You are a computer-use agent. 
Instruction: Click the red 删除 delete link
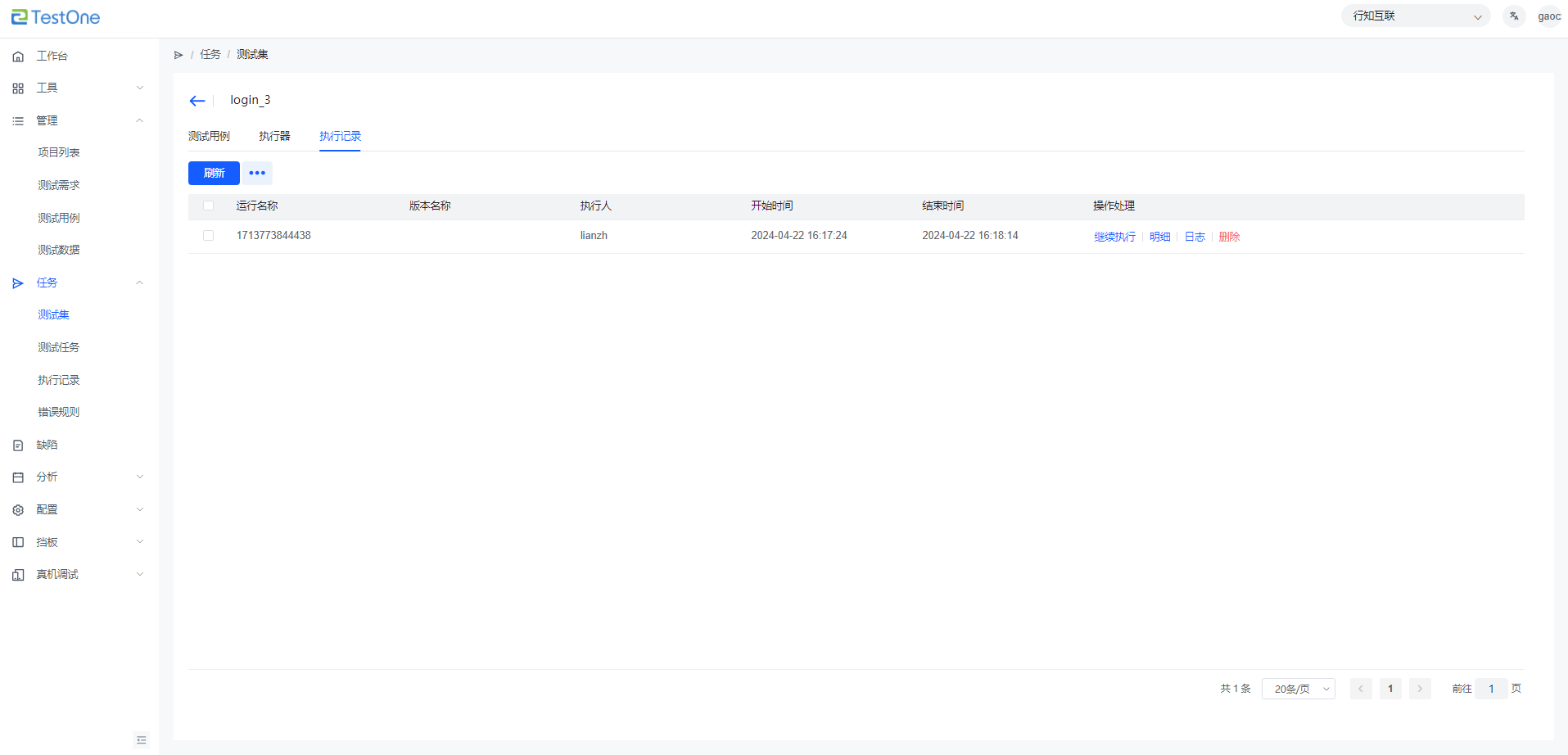[x=1229, y=237]
